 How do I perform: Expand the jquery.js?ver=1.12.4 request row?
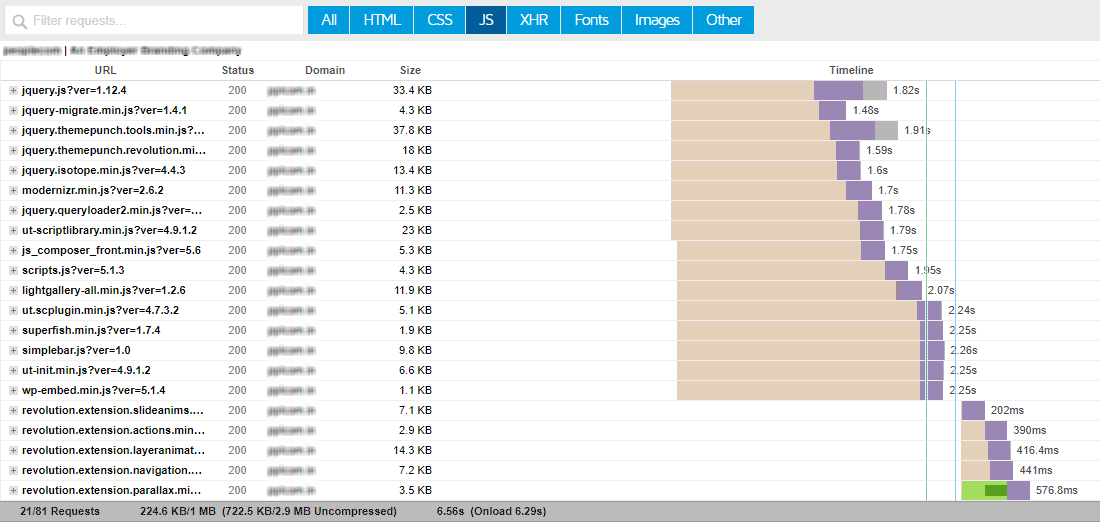(x=13, y=91)
